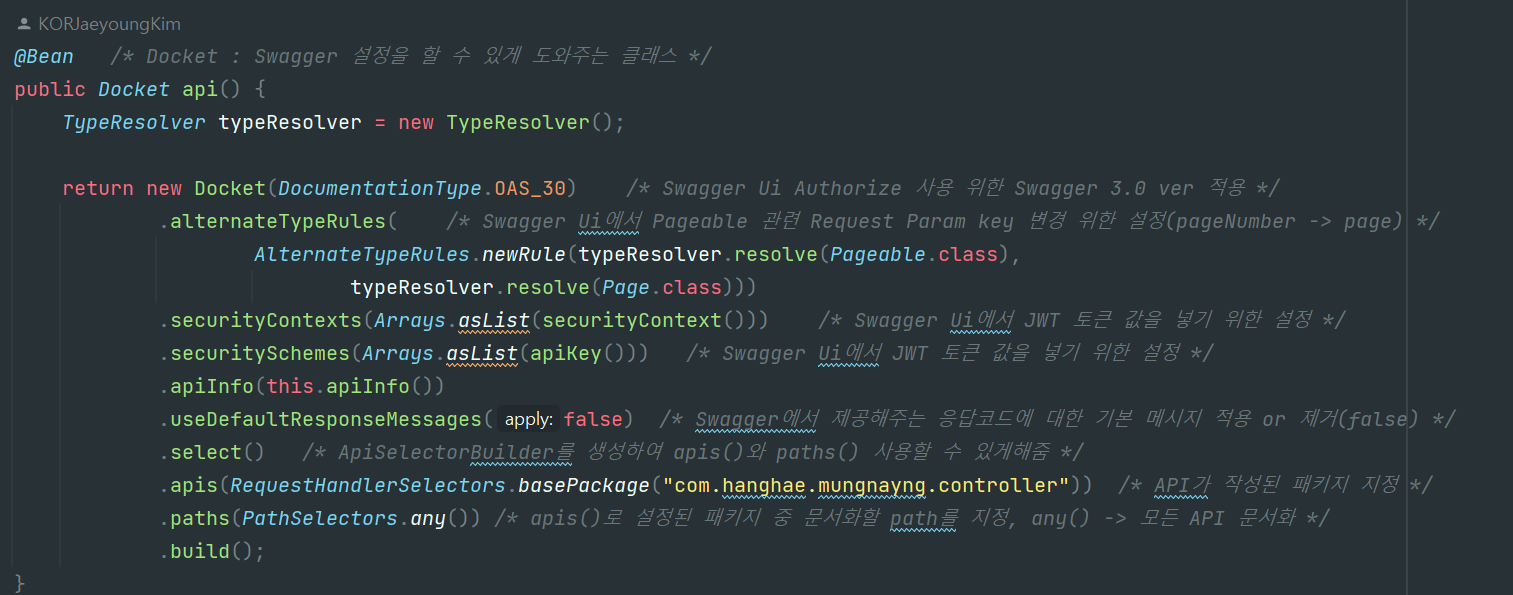Screen dimensions: 1513x595
Task: Click the false argument value
Action: (x=593, y=419)
